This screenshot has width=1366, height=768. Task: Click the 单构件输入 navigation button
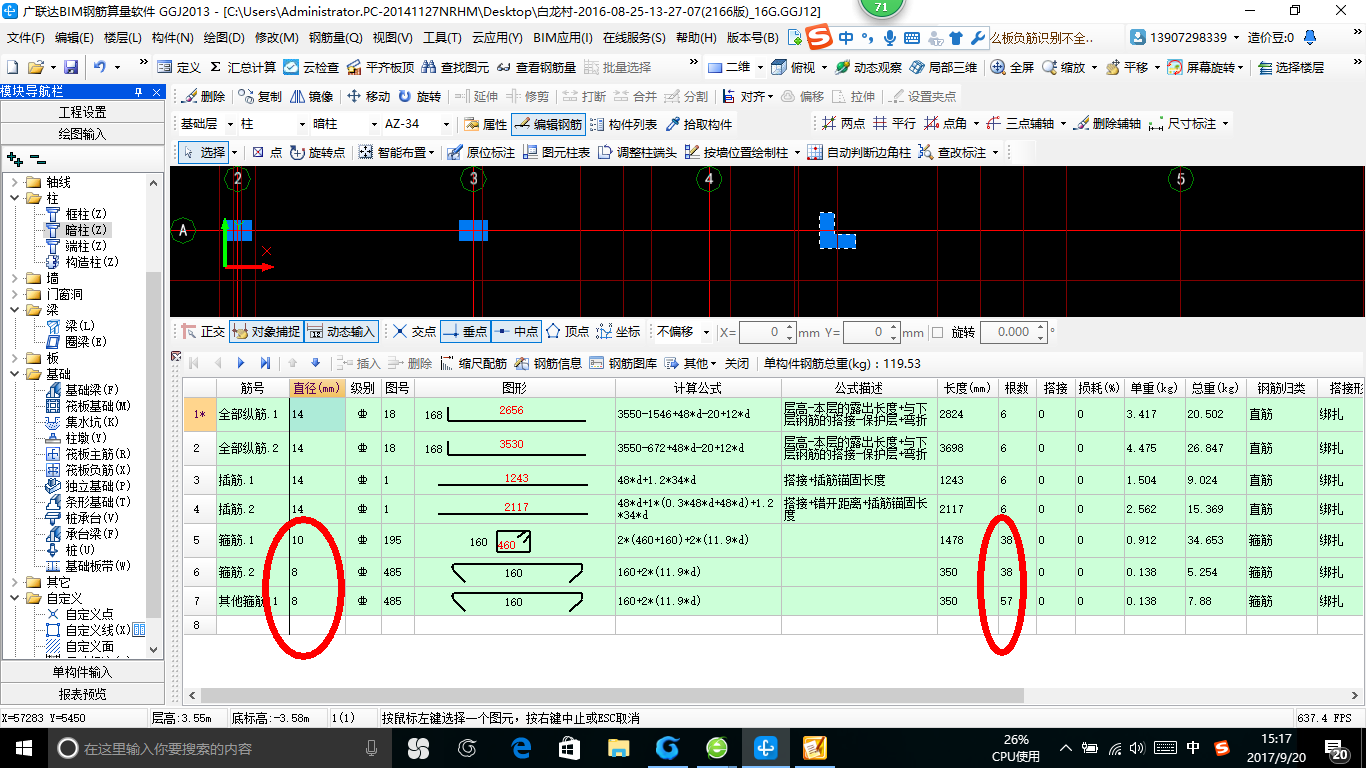click(x=82, y=672)
